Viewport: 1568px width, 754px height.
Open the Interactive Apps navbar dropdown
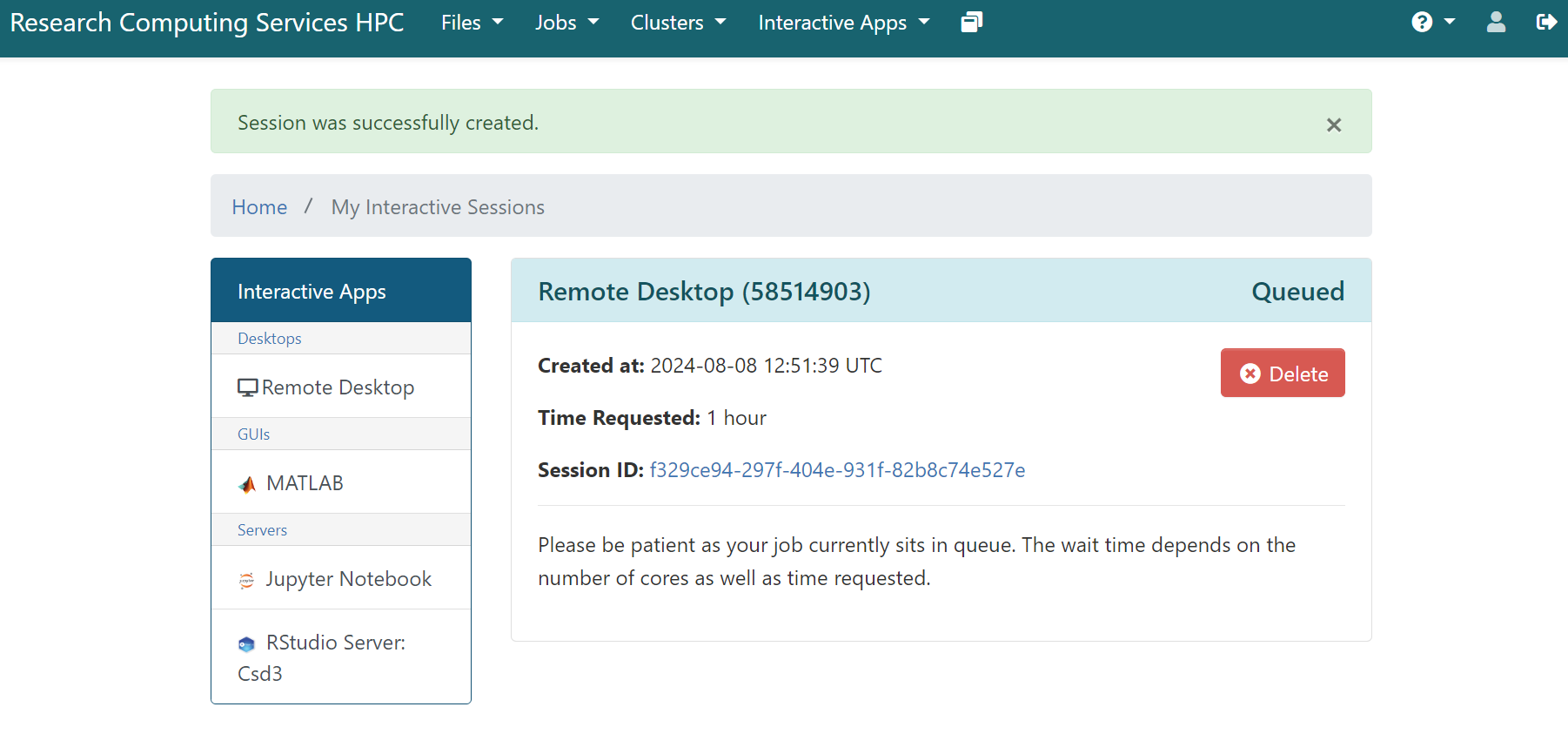843,23
